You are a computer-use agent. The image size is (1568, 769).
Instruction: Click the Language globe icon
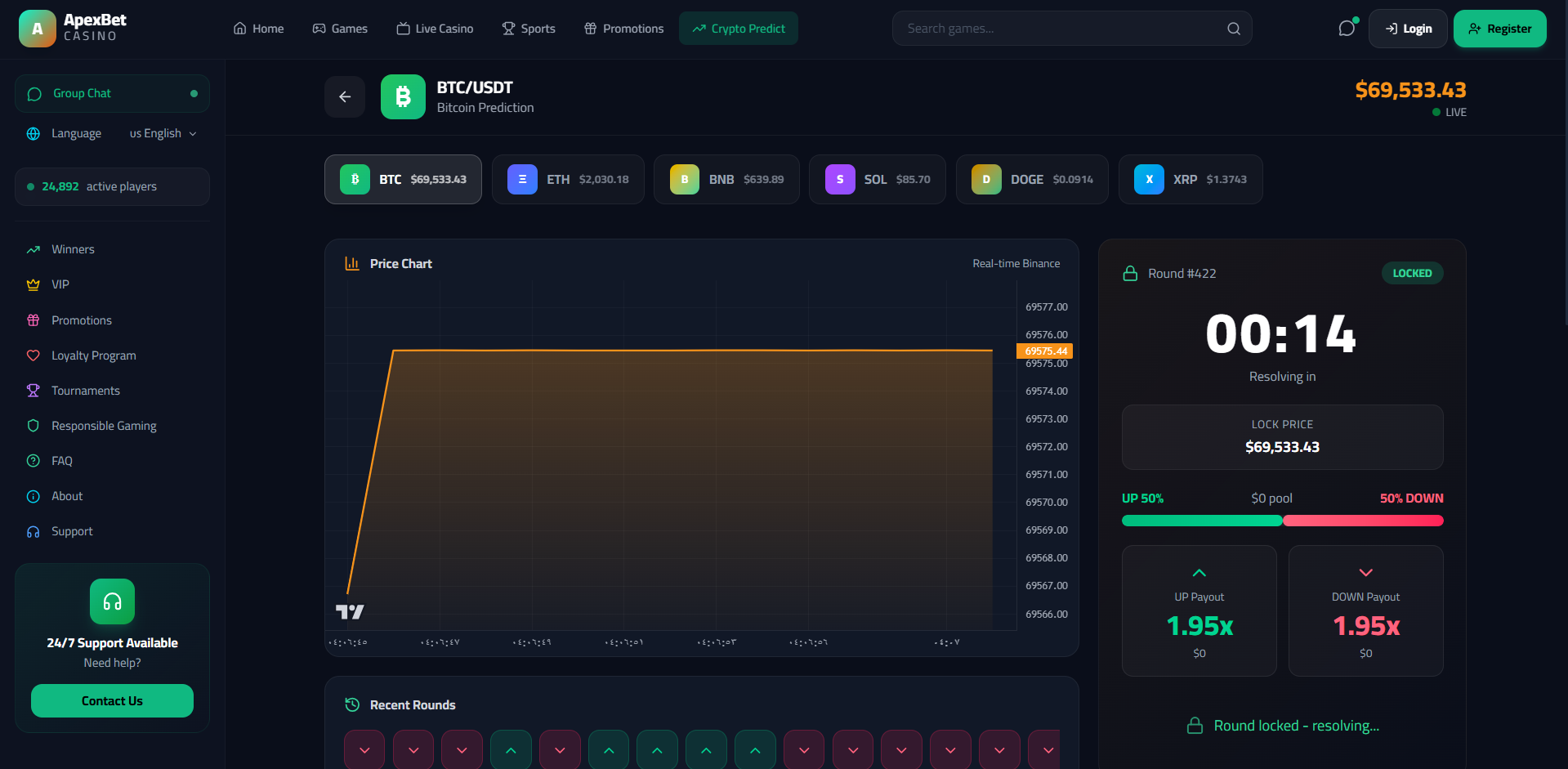point(34,133)
